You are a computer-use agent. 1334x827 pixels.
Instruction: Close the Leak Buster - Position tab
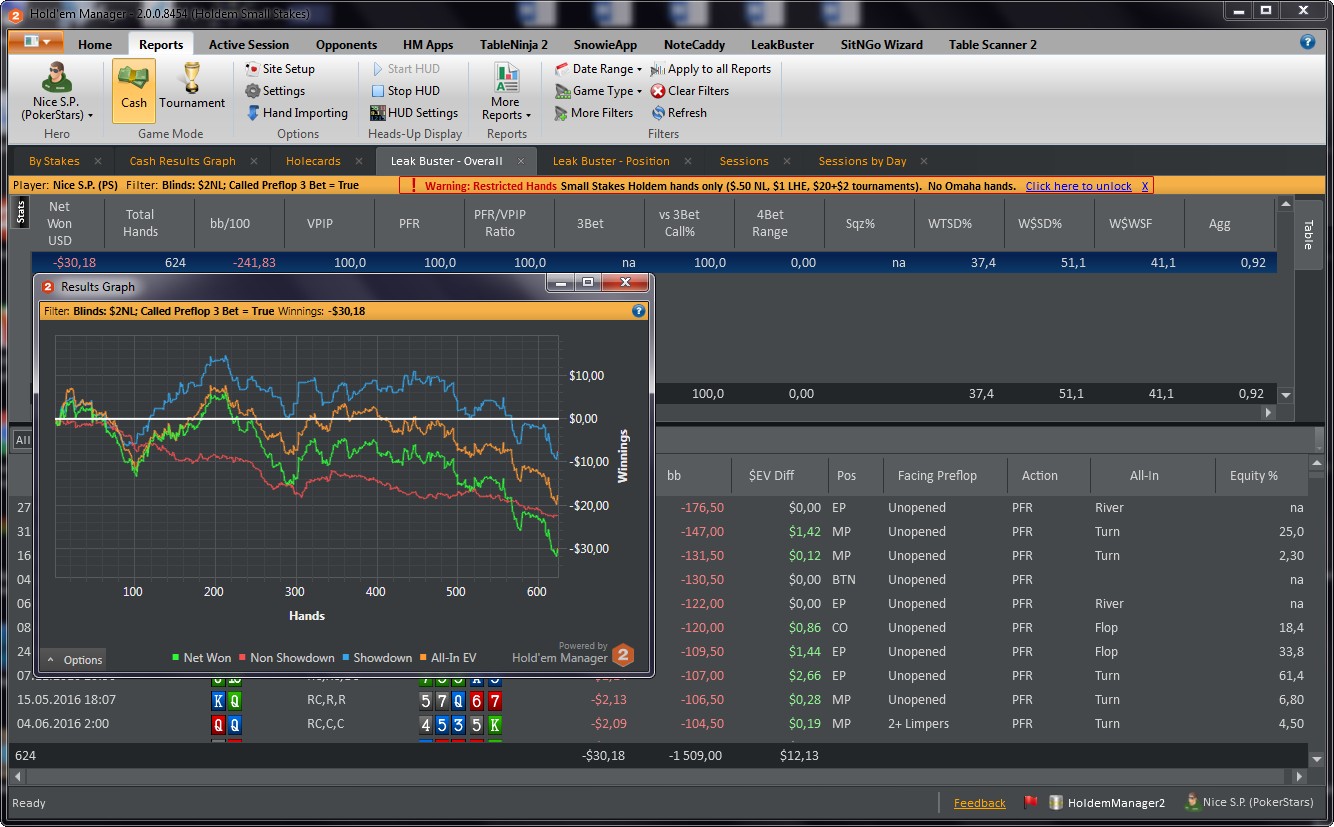[688, 161]
